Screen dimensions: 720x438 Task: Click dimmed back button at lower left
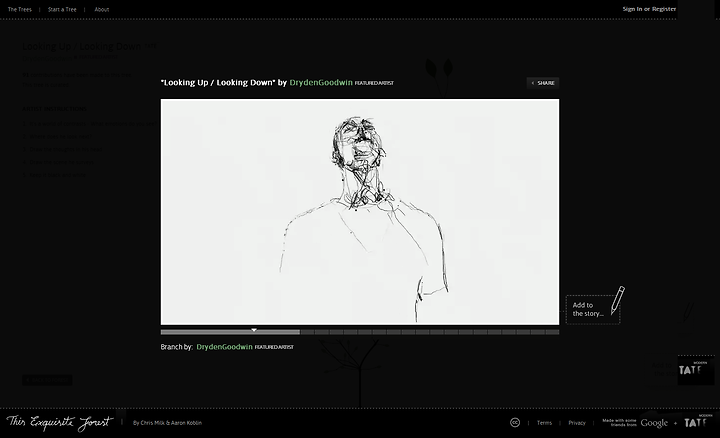(x=47, y=380)
